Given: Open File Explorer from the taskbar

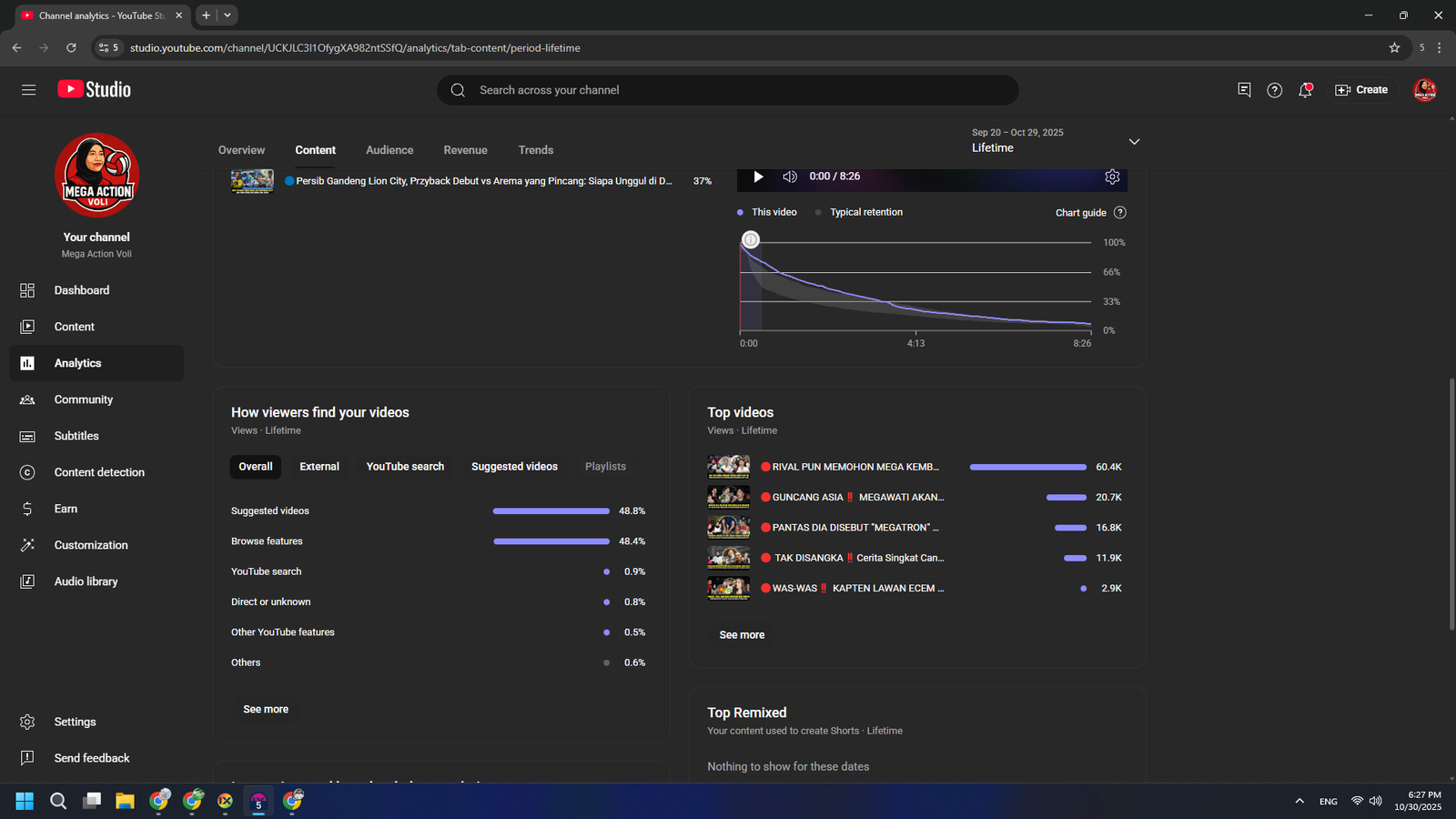Looking at the screenshot, I should coord(125,801).
